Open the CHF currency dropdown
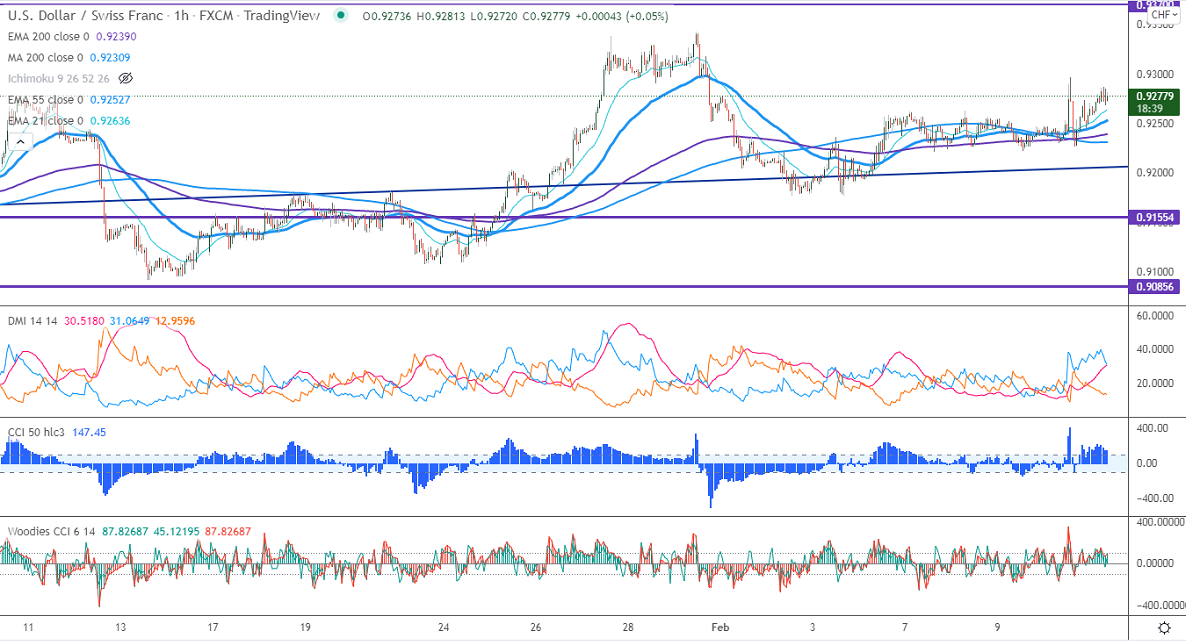1186x642 pixels. click(x=1162, y=15)
